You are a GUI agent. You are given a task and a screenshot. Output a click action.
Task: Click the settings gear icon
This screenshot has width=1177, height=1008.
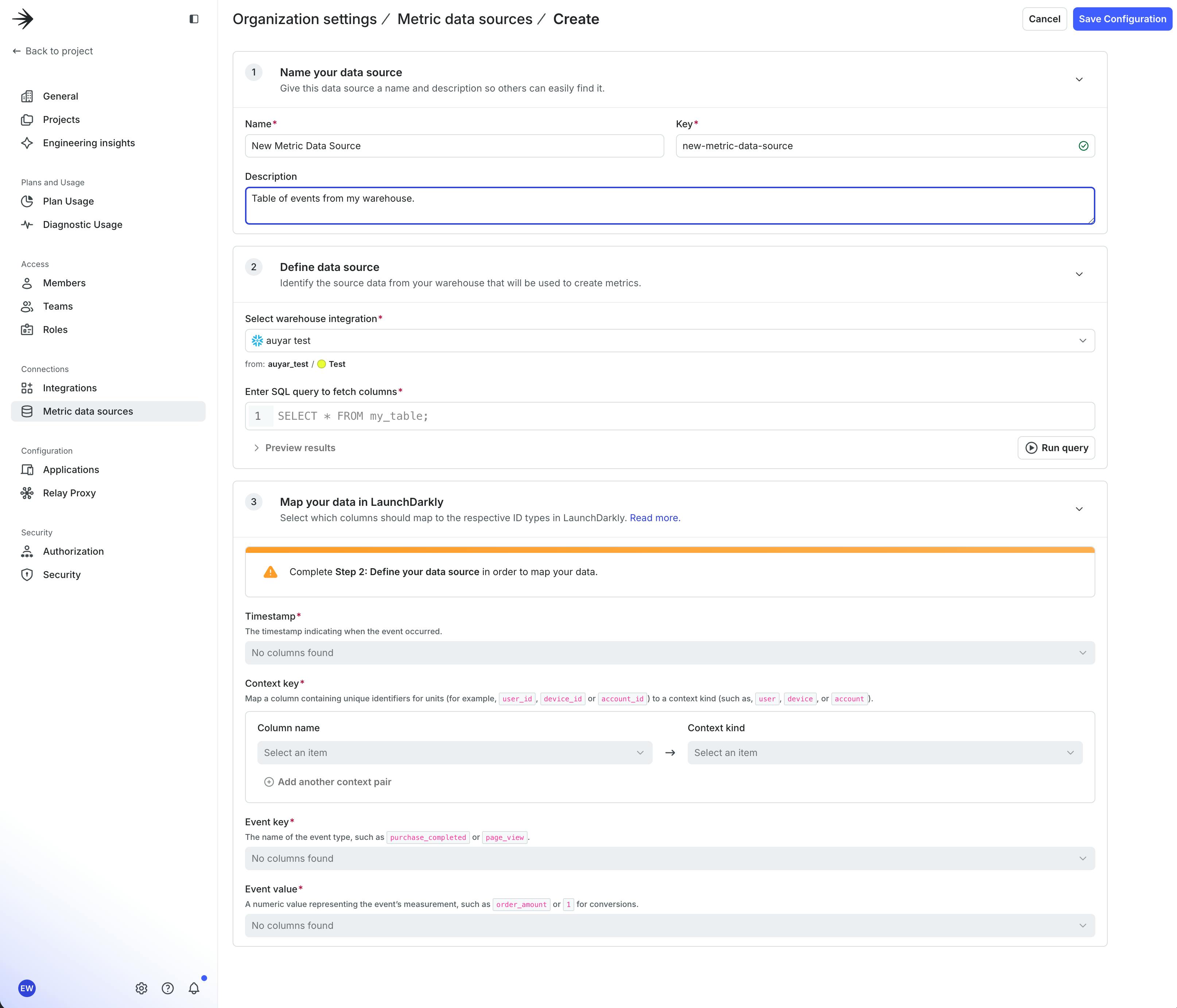[141, 988]
